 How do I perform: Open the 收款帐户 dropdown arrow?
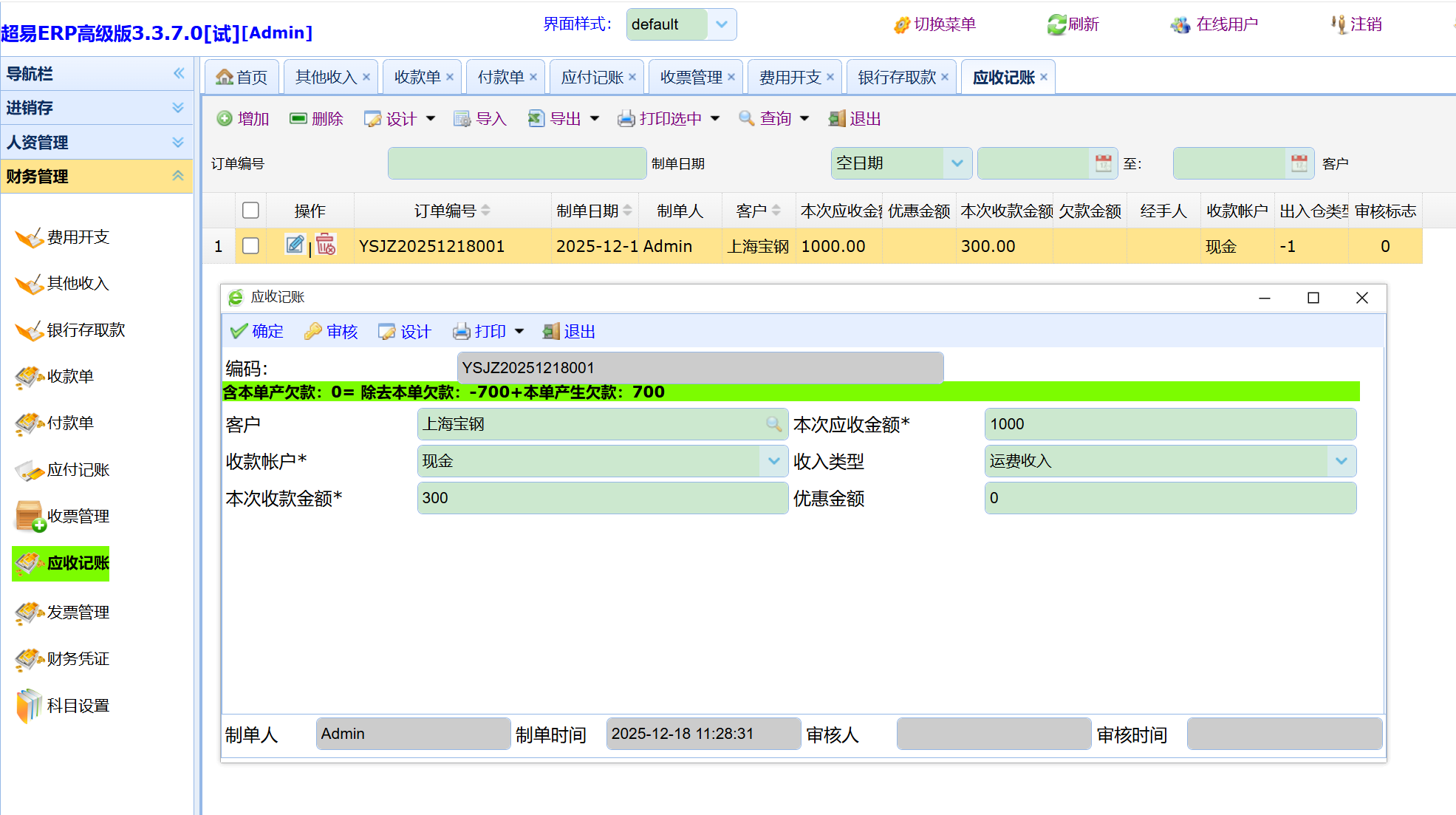point(773,461)
